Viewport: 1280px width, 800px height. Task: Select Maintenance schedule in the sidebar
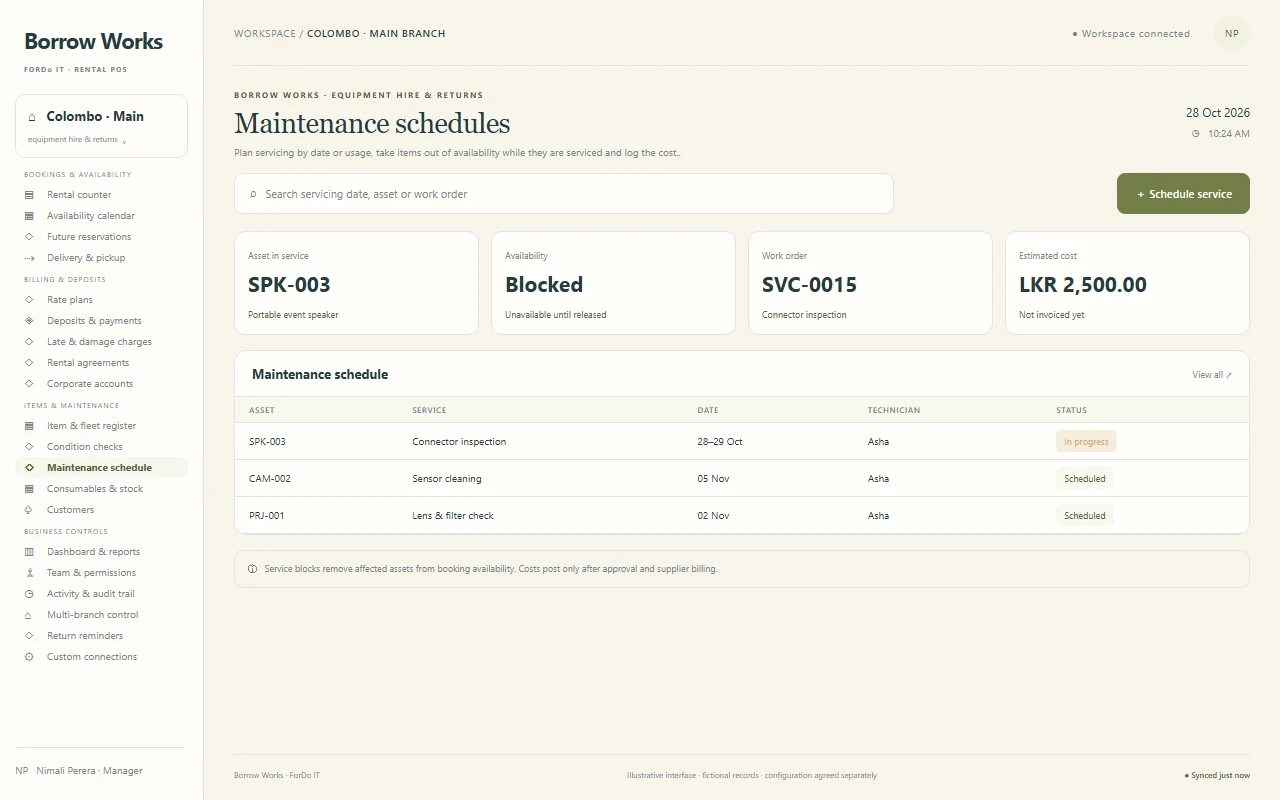101,468
